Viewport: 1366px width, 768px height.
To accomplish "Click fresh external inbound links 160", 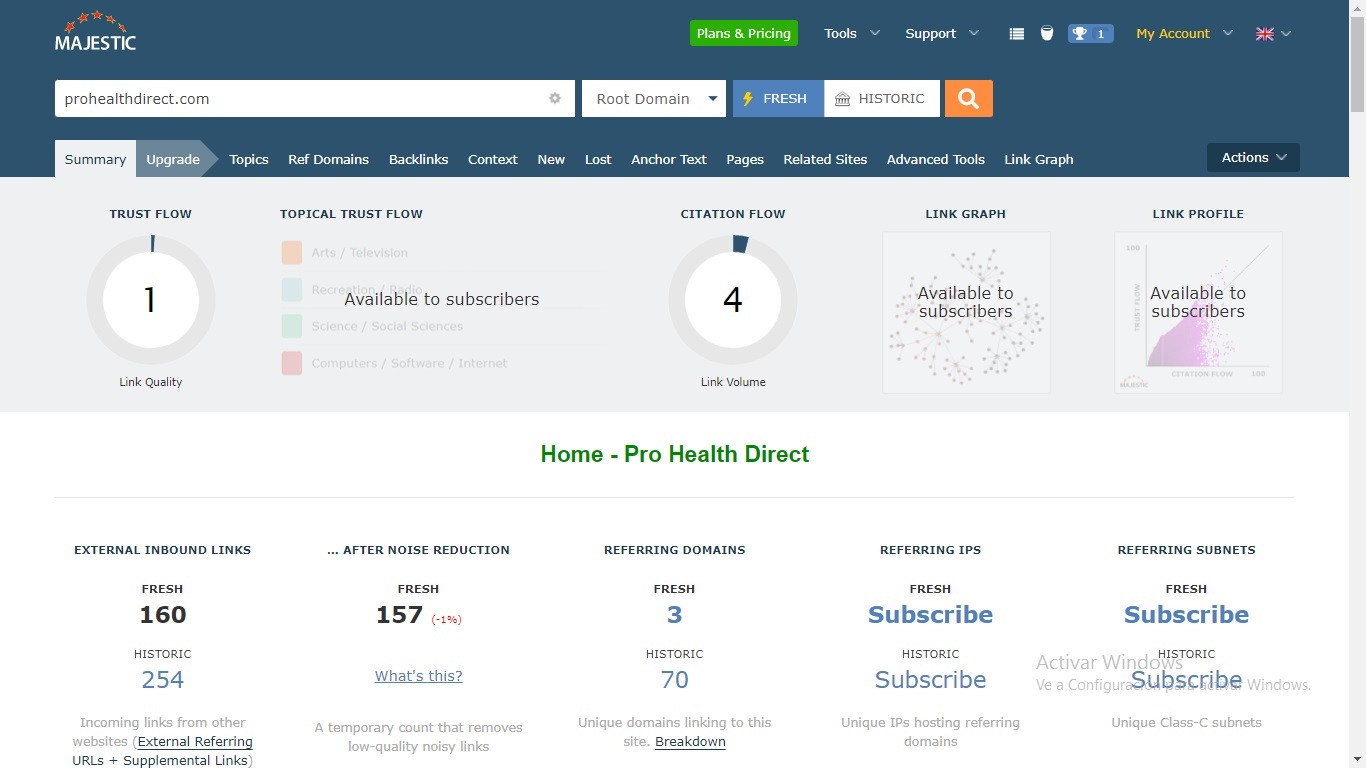I will click(163, 615).
